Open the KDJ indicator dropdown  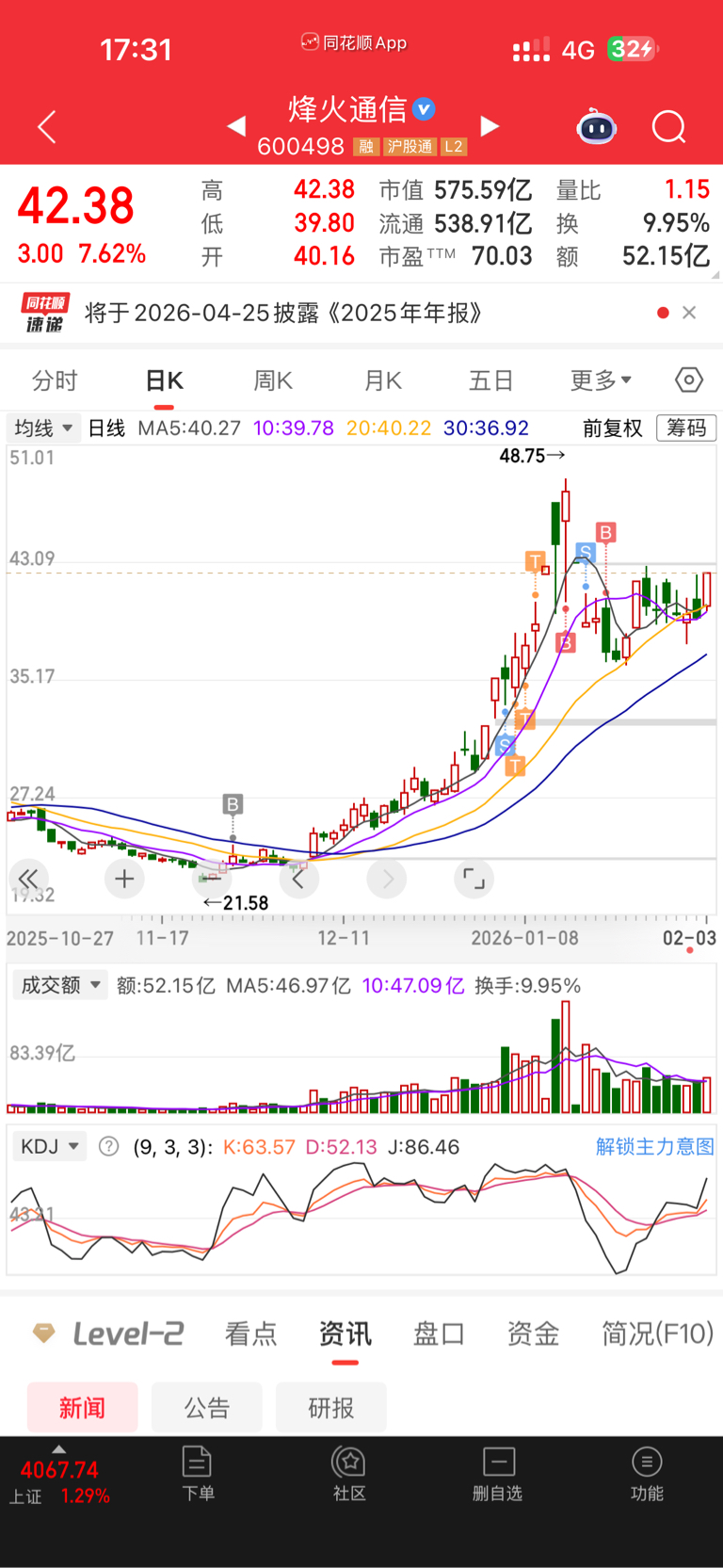click(49, 1146)
